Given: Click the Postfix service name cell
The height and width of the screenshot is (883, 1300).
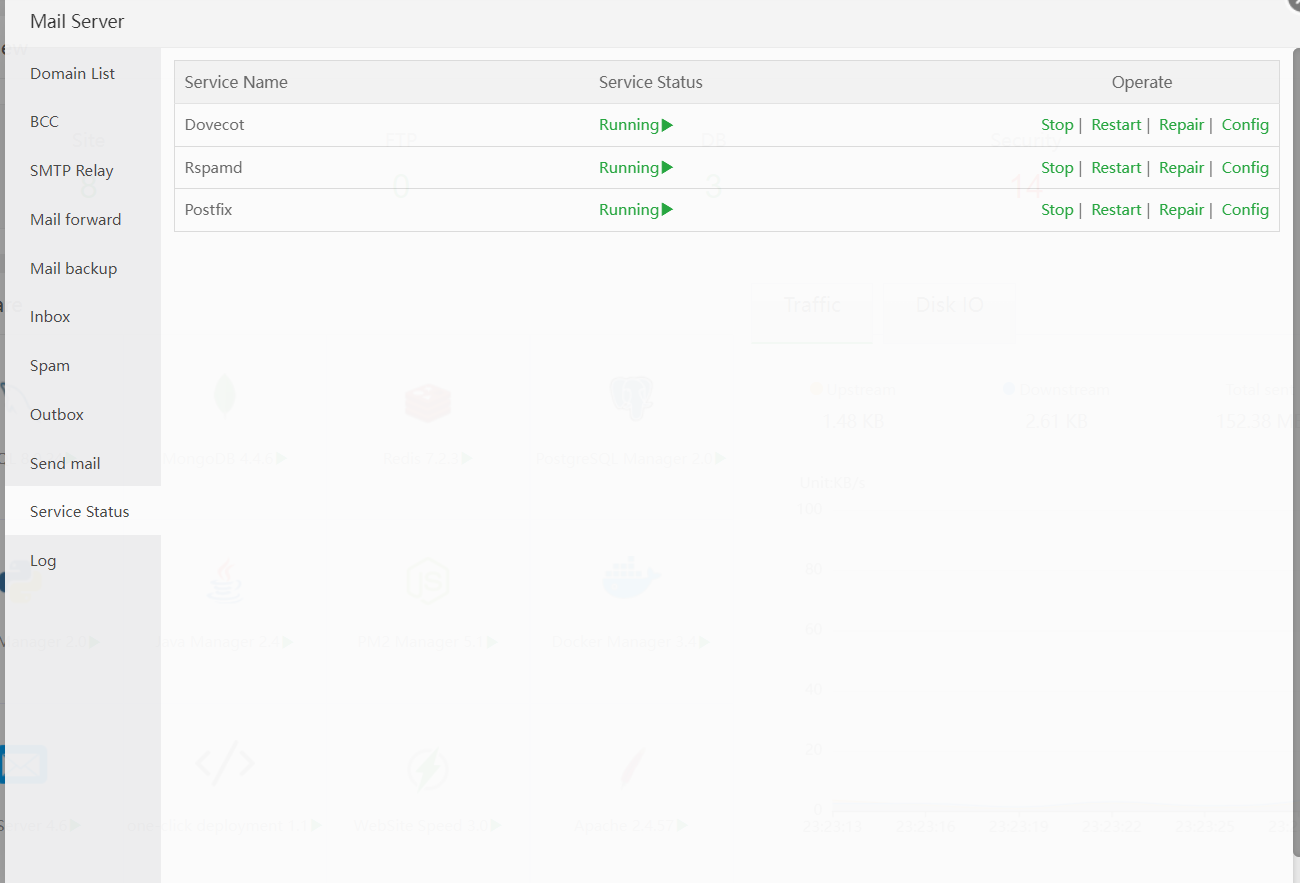Looking at the screenshot, I should [382, 210].
